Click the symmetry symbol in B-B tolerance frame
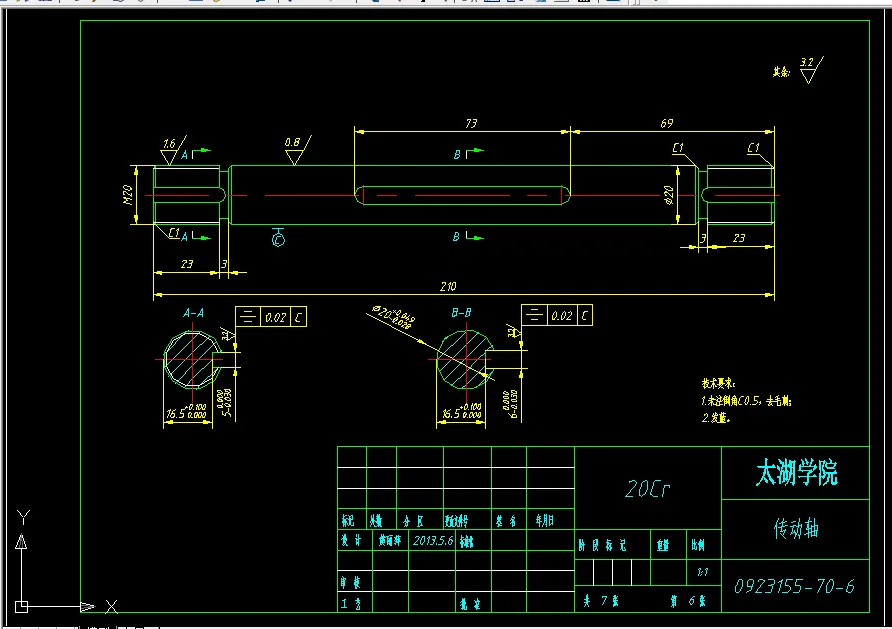Viewport: 892px width, 629px height. [x=534, y=315]
